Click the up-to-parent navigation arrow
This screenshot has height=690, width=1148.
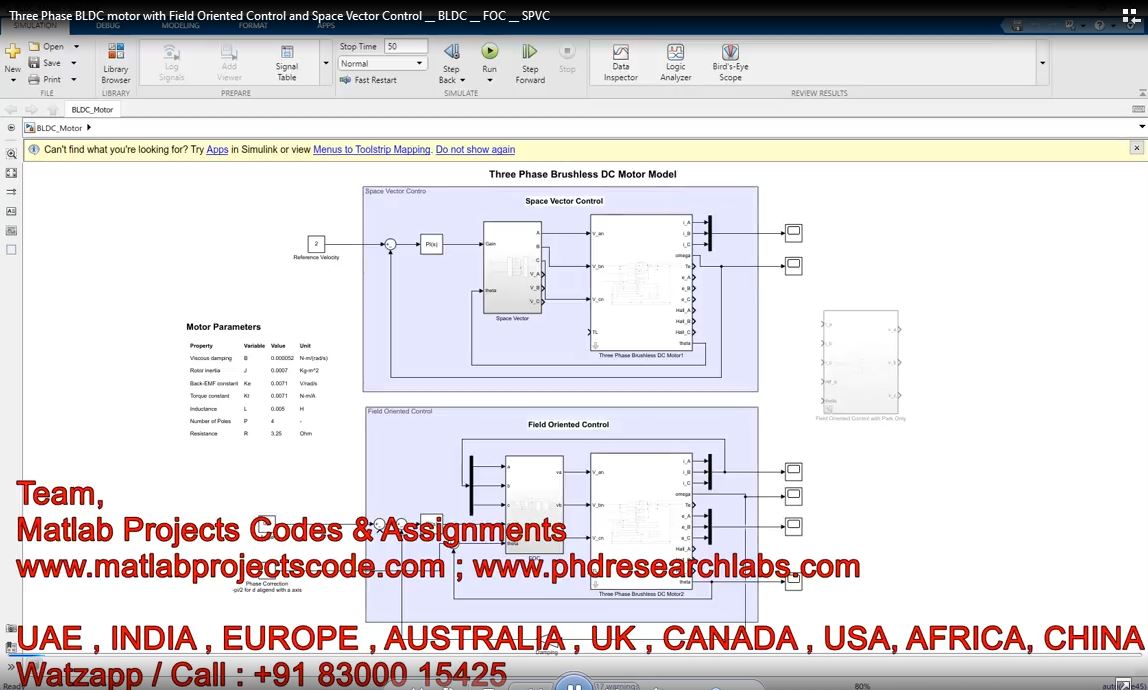click(x=52, y=110)
